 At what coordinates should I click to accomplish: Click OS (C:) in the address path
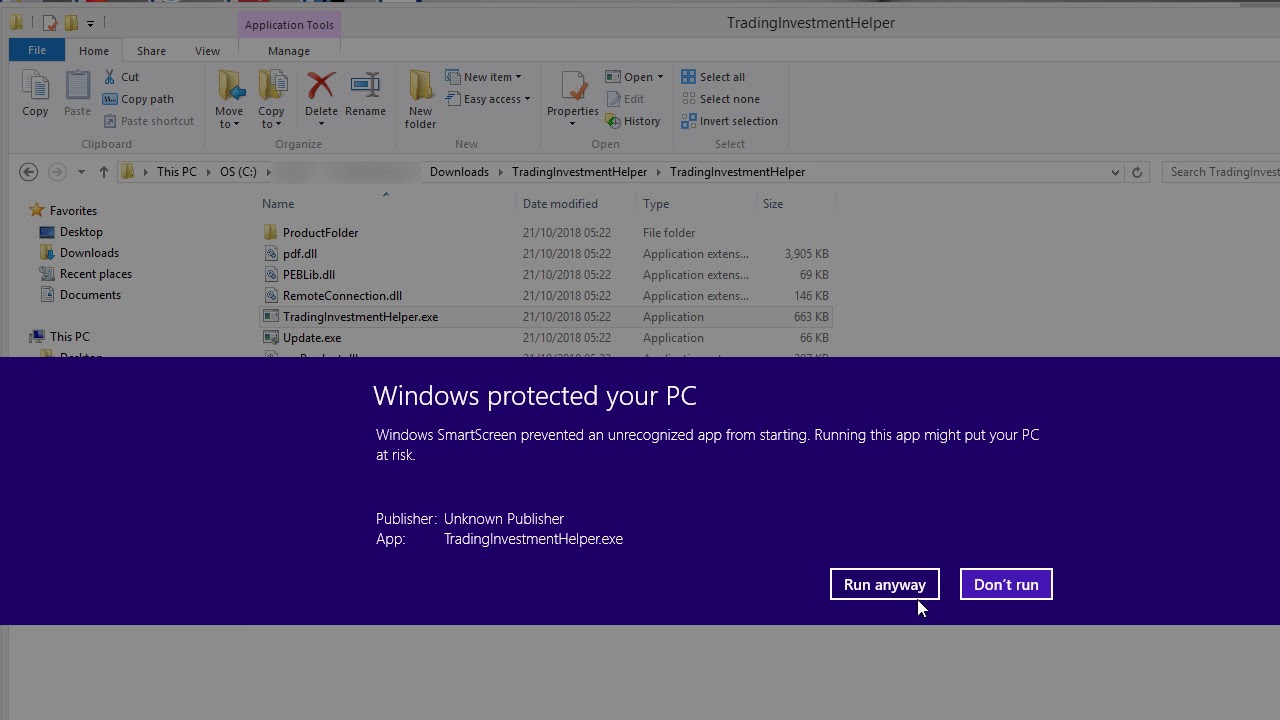[238, 172]
